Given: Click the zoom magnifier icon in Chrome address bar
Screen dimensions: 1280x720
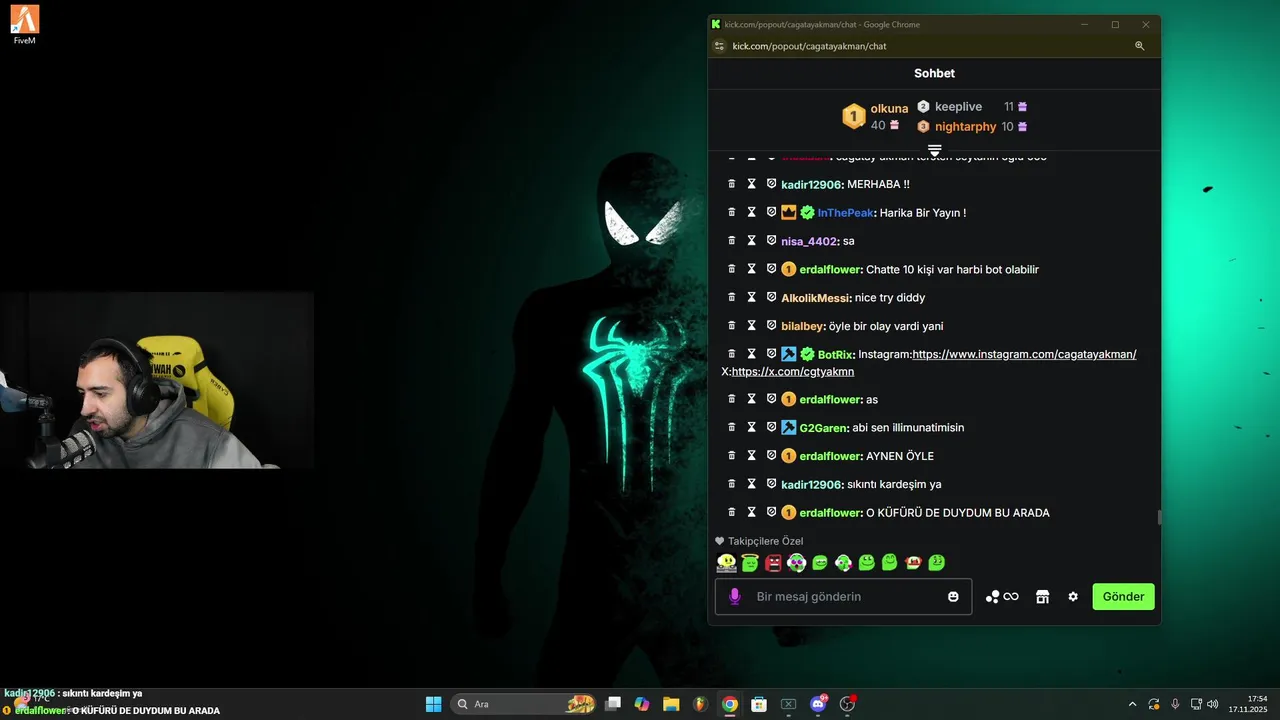Looking at the screenshot, I should click(1139, 46).
